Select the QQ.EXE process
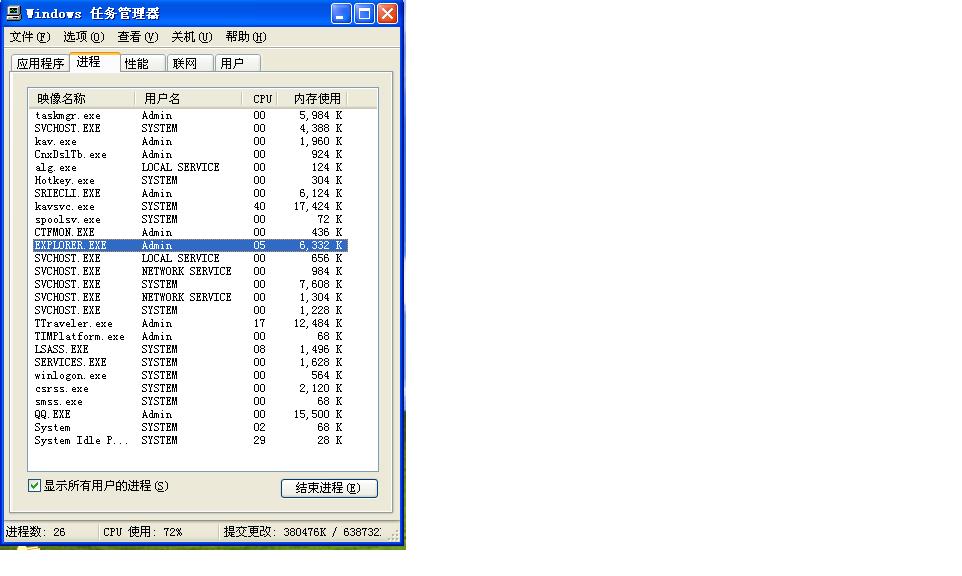The height and width of the screenshot is (576, 962). (x=189, y=415)
